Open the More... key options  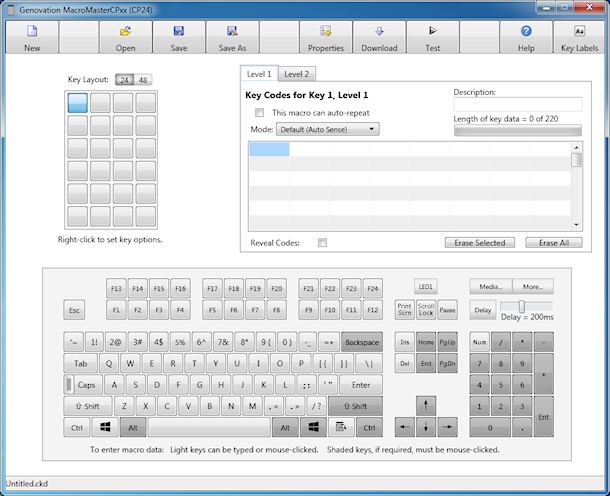coord(533,286)
